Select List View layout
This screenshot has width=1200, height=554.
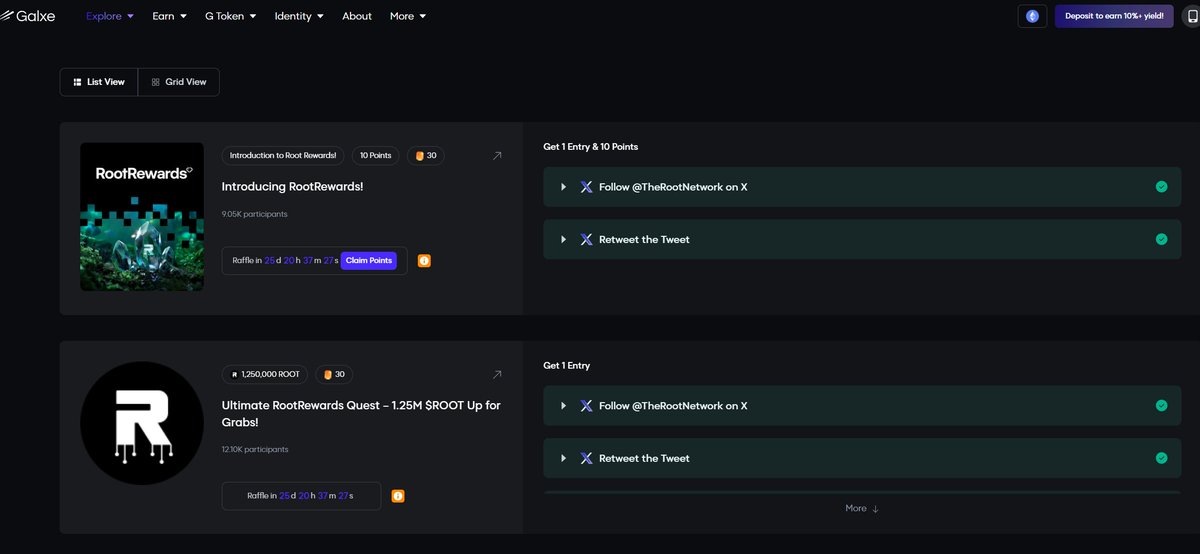[99, 82]
